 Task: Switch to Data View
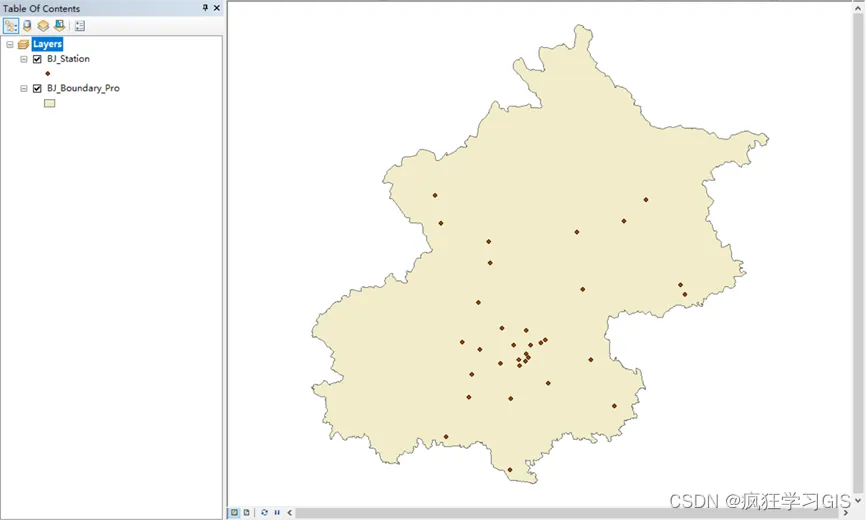tap(234, 512)
